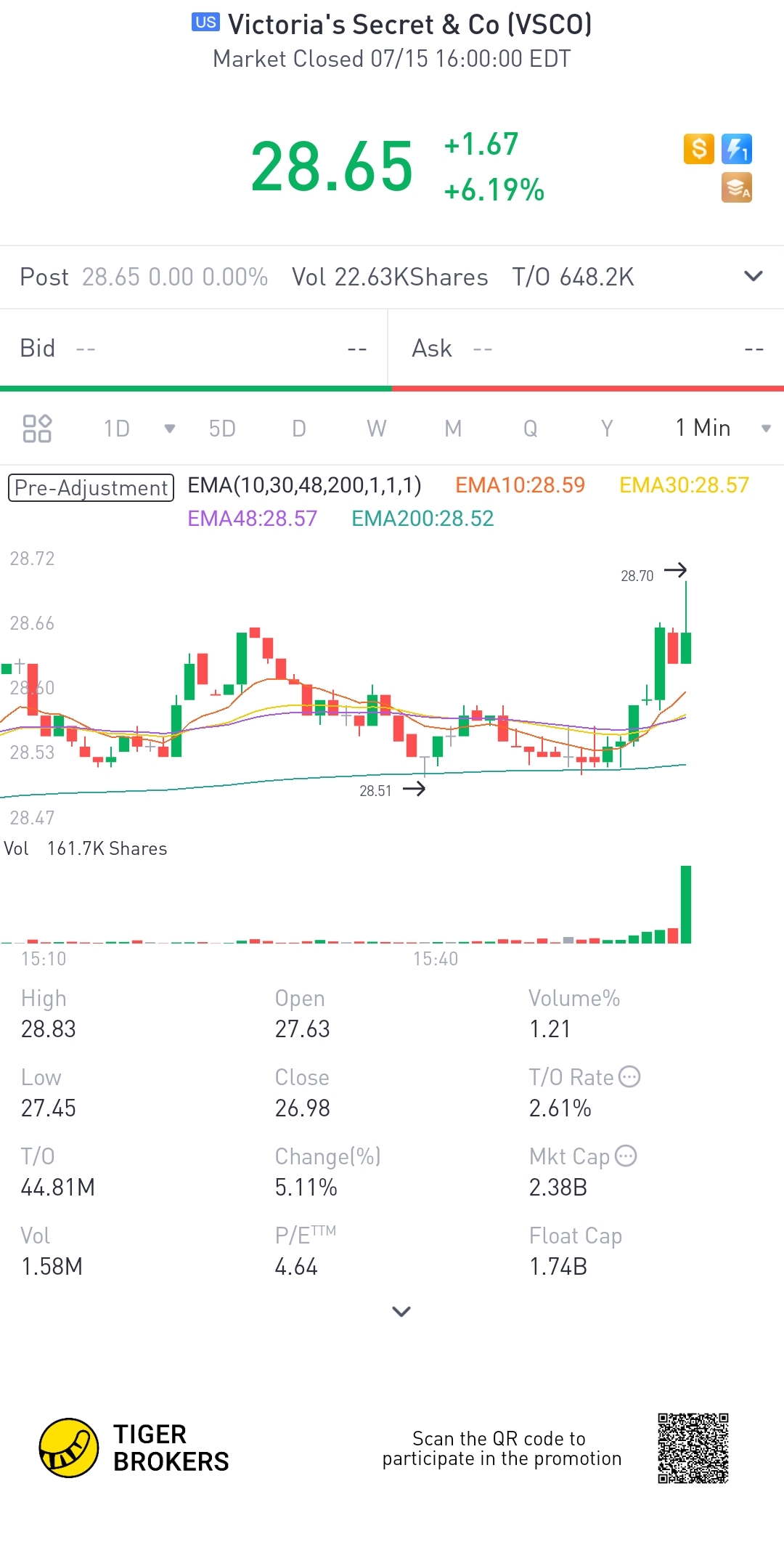The width and height of the screenshot is (784, 1558).
Task: Tap the Tiger Brokers logo
Action: click(134, 1448)
